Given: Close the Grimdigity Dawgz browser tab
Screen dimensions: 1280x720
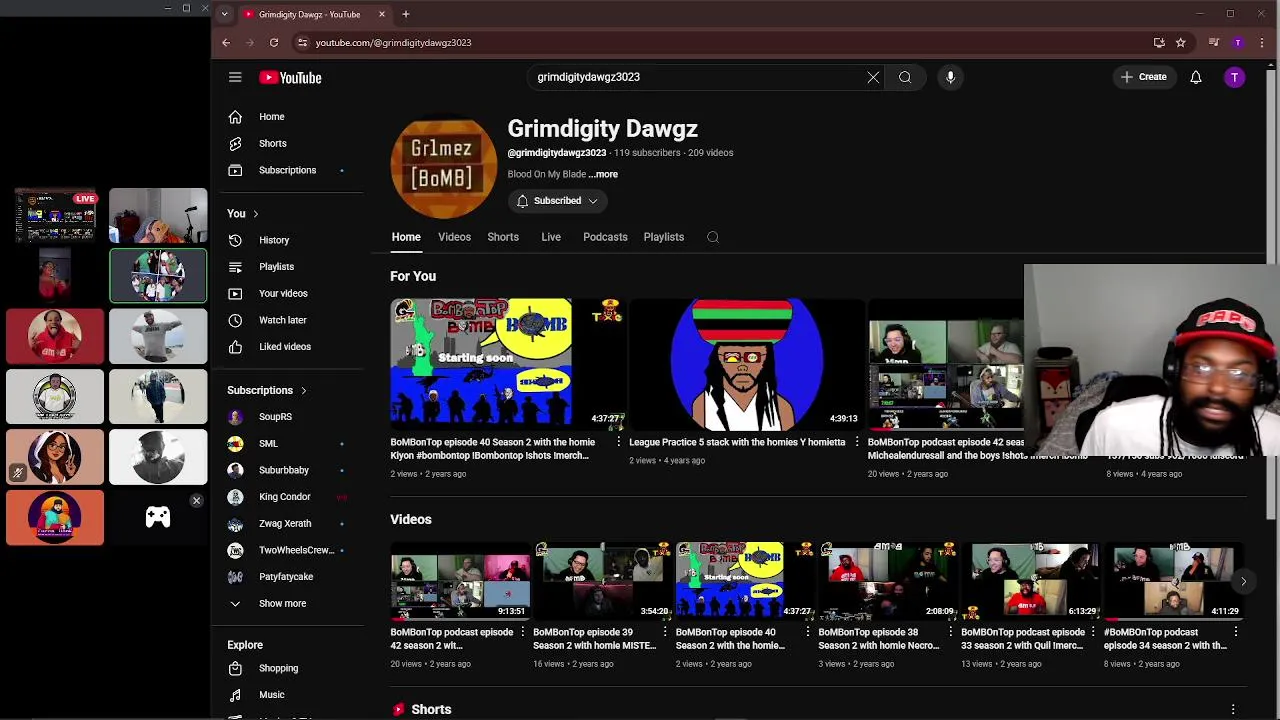Looking at the screenshot, I should [382, 14].
